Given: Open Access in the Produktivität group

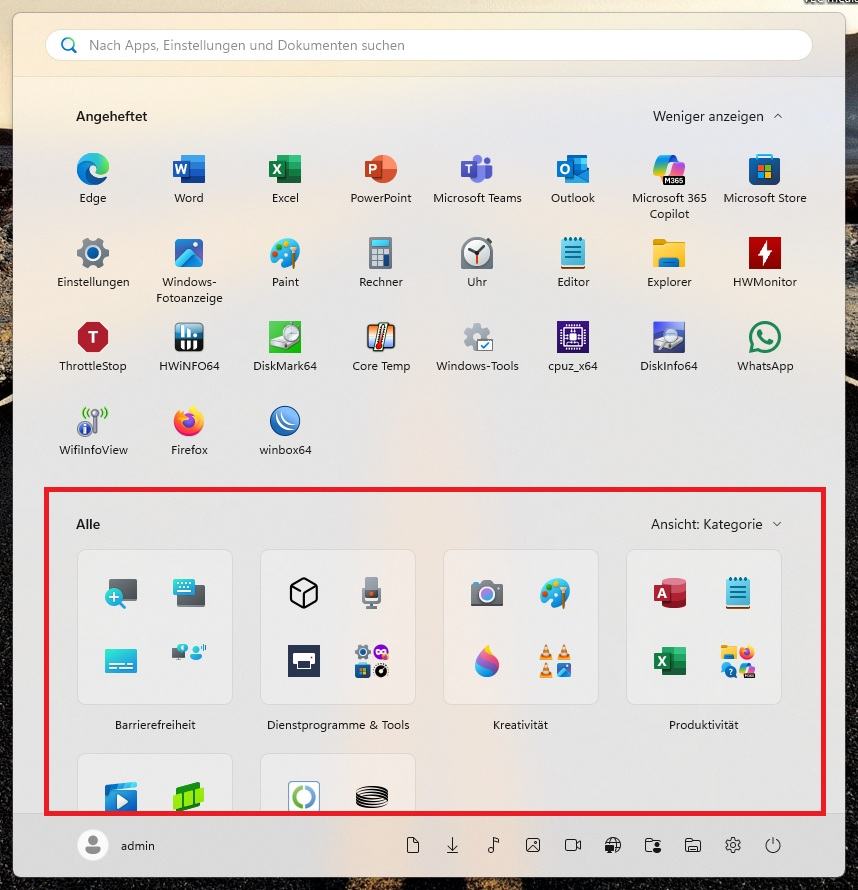Looking at the screenshot, I should pyautogui.click(x=670, y=593).
